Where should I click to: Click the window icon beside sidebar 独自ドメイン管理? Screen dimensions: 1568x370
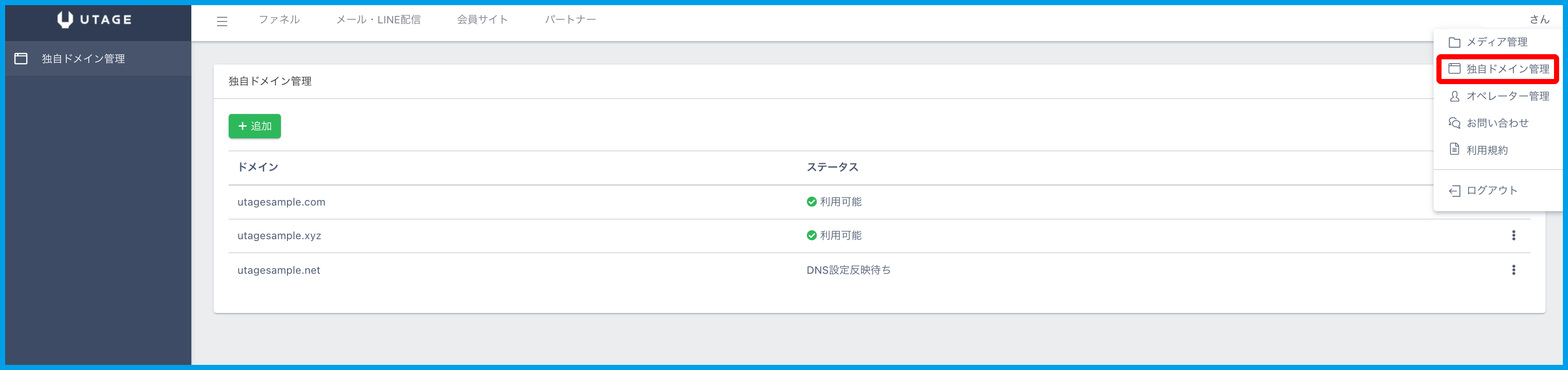[21, 58]
